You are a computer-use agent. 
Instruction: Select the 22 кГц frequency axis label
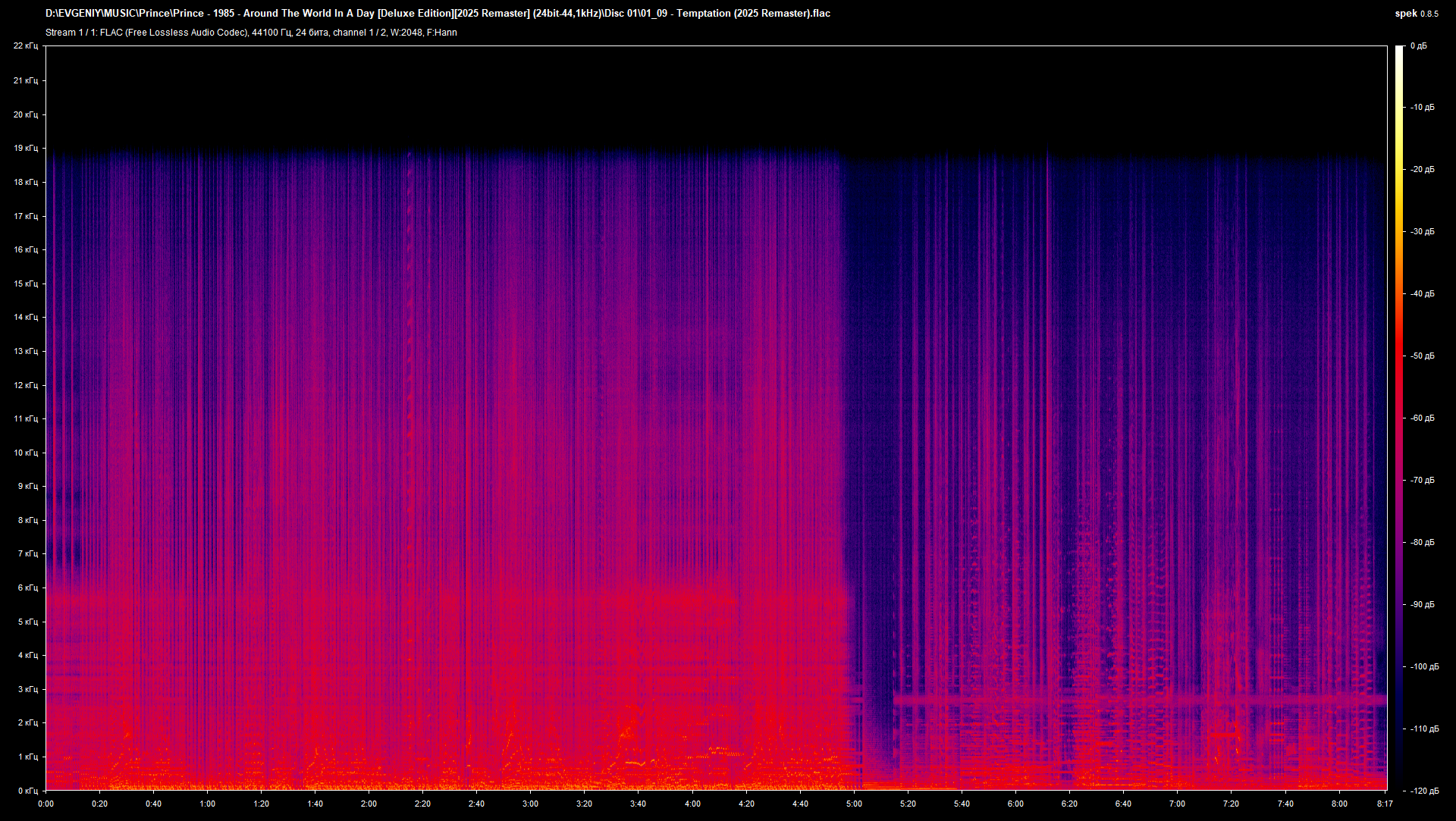[27, 45]
